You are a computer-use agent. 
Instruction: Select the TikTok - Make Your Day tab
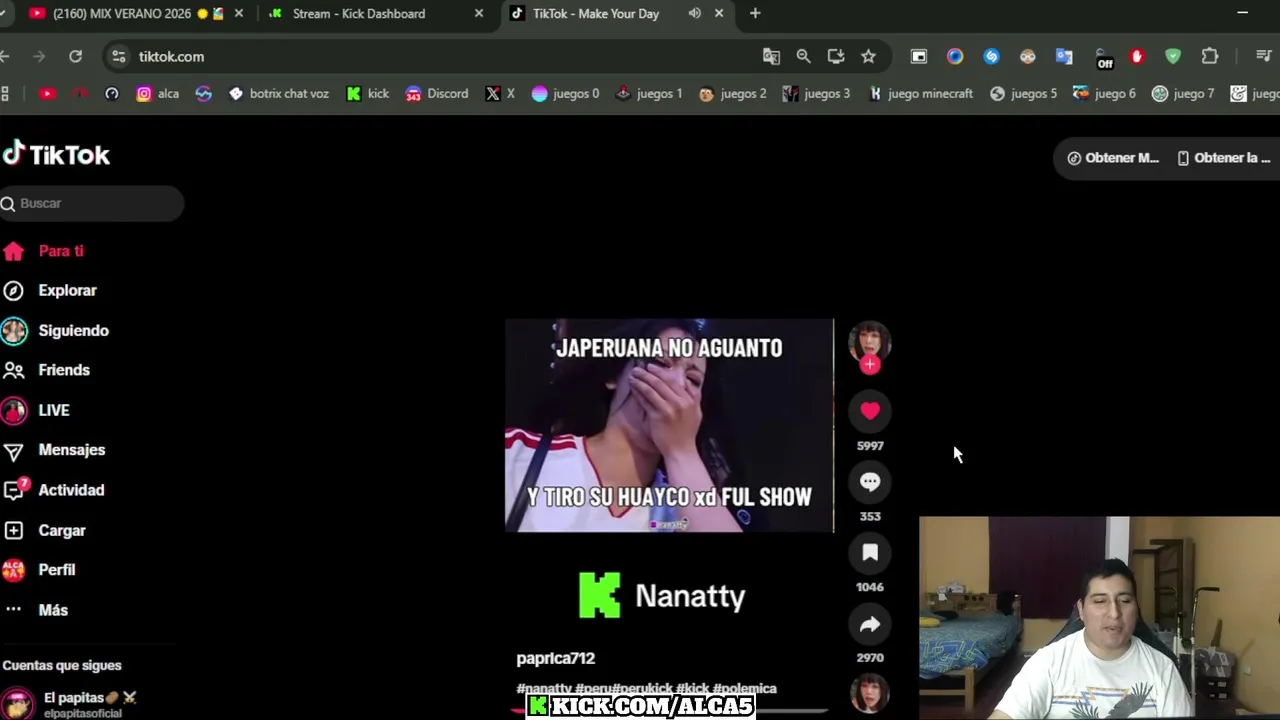point(596,13)
